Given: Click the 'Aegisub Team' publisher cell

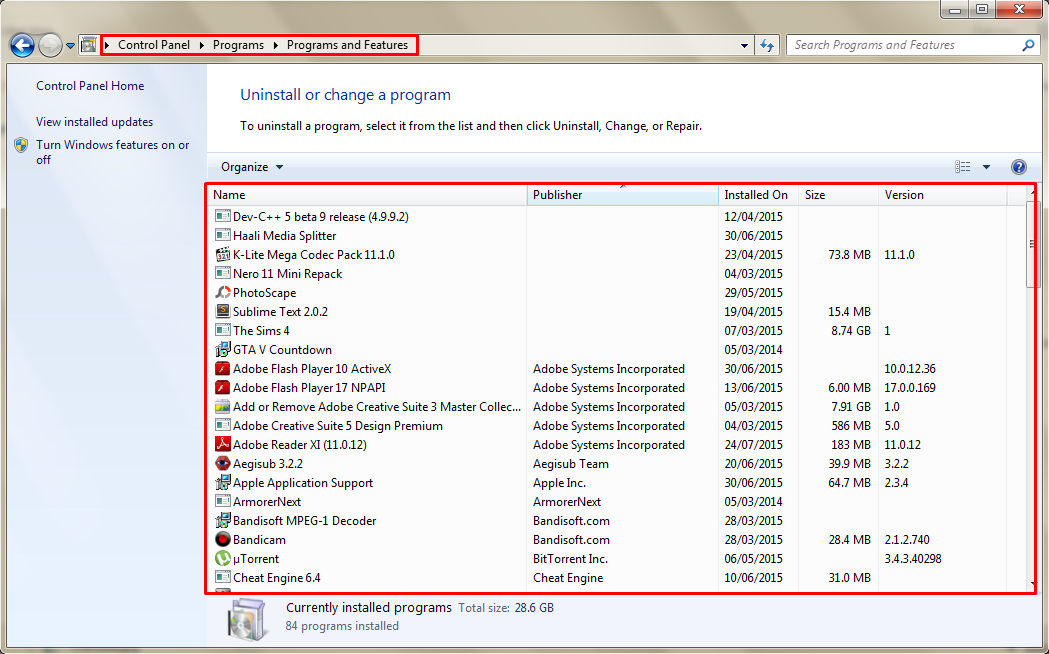Looking at the screenshot, I should point(571,463).
